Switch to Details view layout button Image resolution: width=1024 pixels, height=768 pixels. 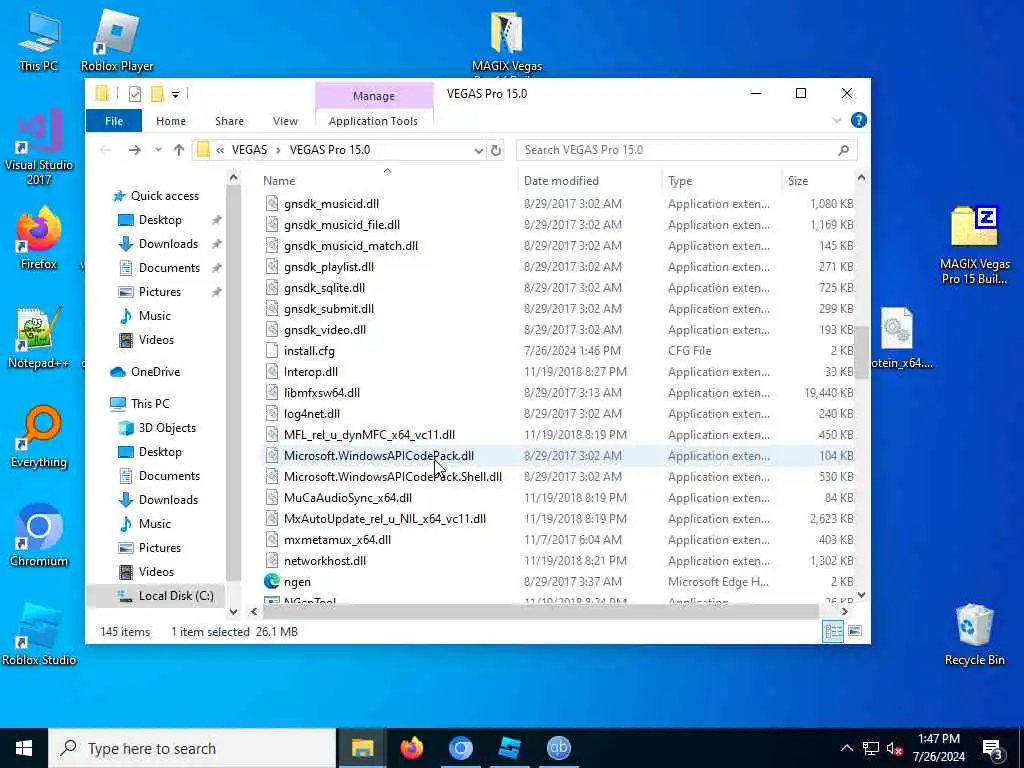coord(833,631)
